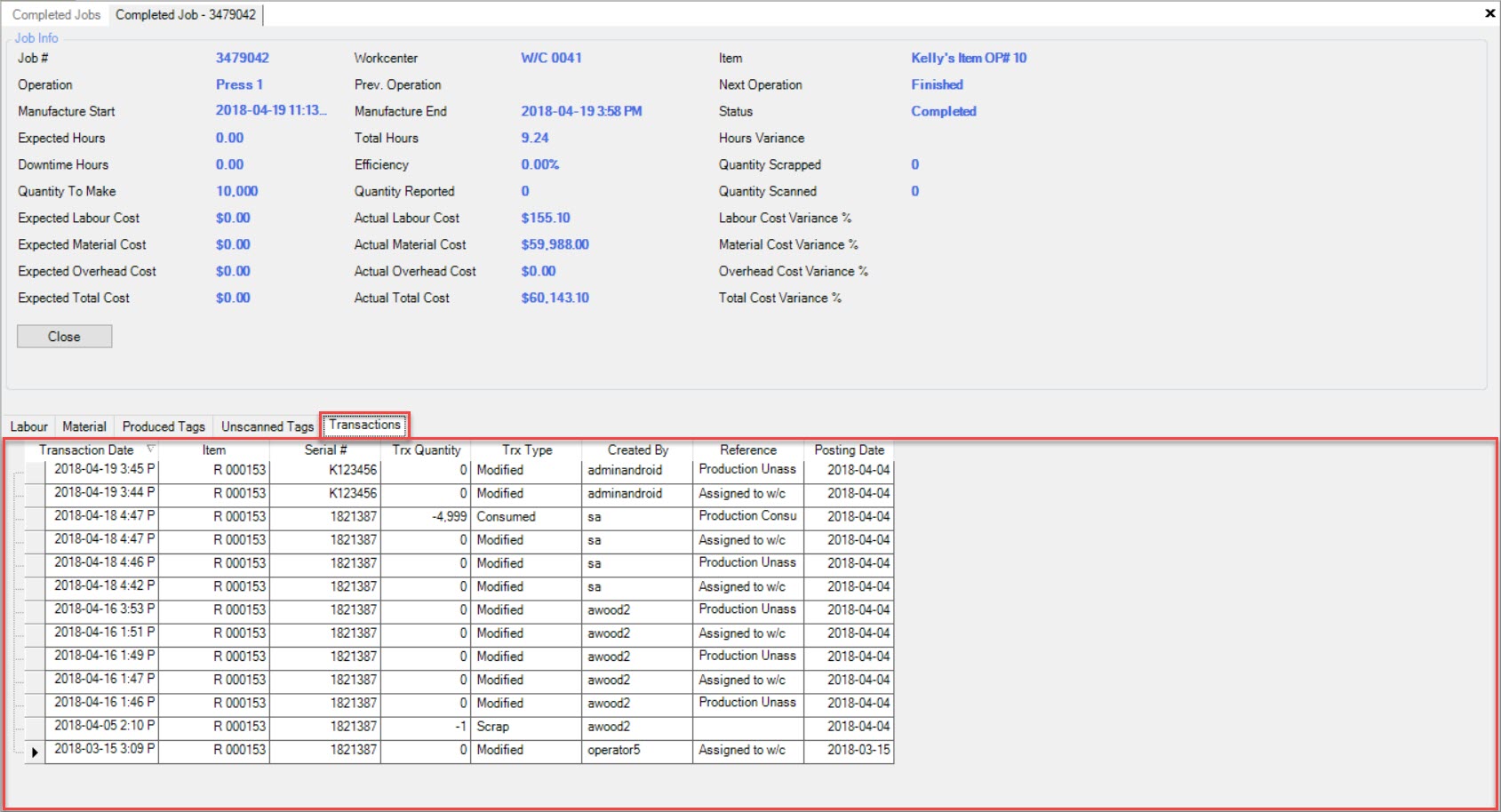The width and height of the screenshot is (1501, 812).
Task: Open the Labour tab
Action: [28, 426]
